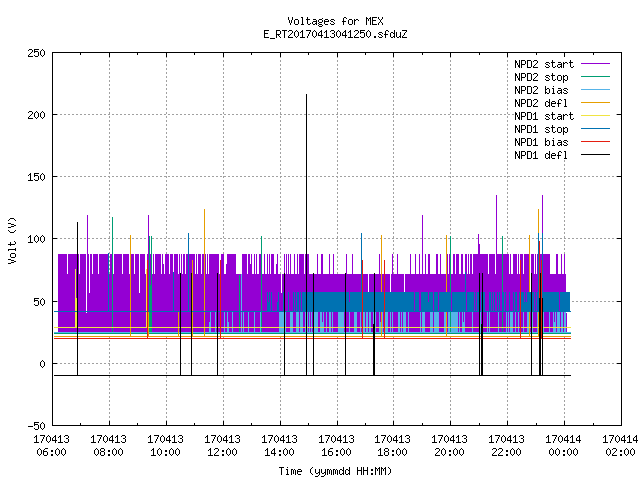Click the "NPD1 start" legend label

pos(544,116)
